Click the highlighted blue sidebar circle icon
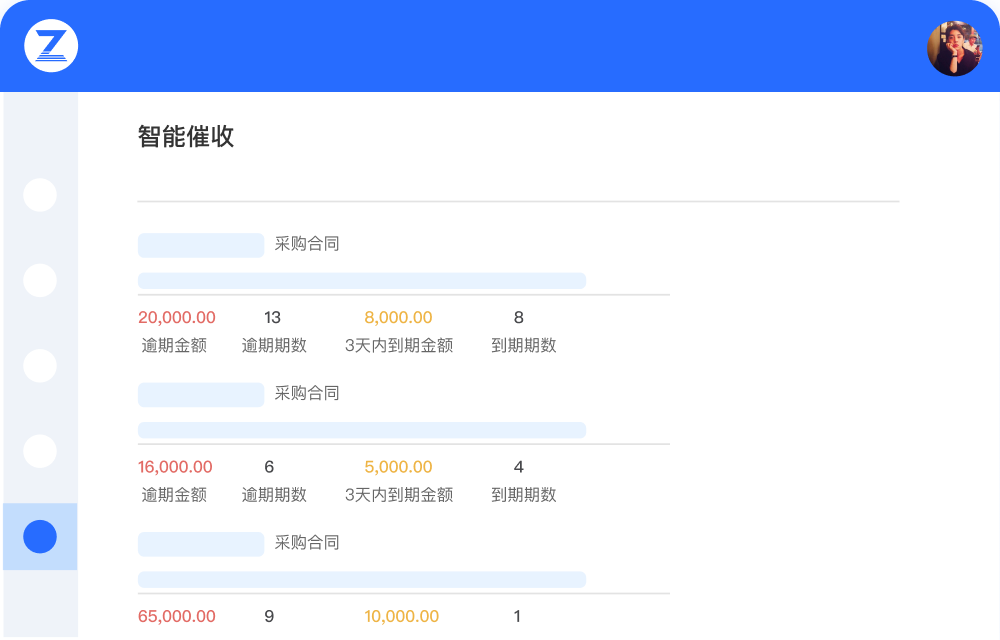The width and height of the screenshot is (1000, 640). [40, 537]
